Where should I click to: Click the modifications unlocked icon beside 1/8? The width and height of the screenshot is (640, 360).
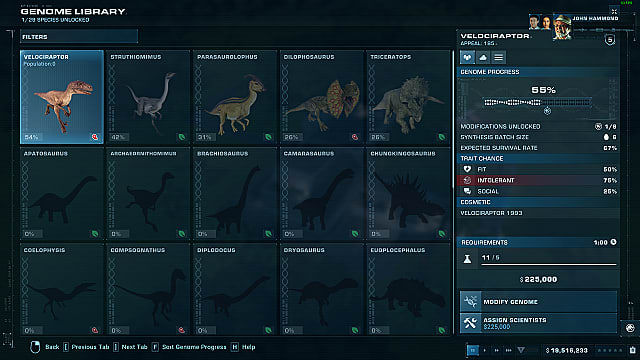tap(598, 127)
